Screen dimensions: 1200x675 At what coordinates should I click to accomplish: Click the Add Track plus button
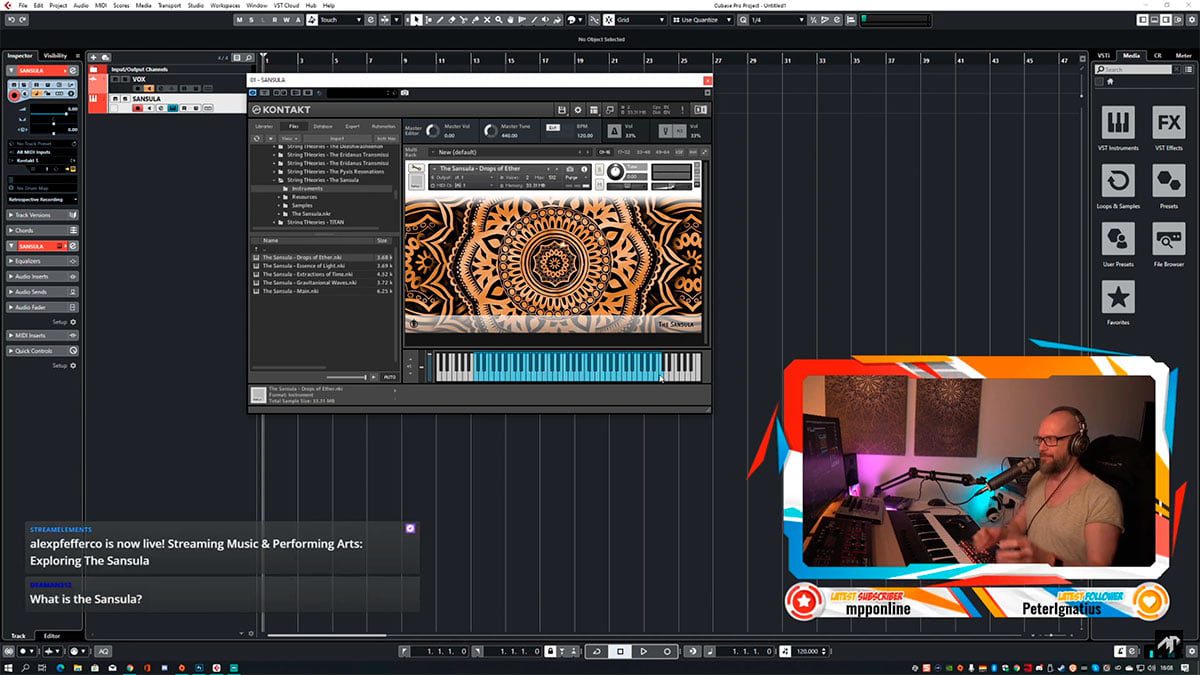coord(92,58)
